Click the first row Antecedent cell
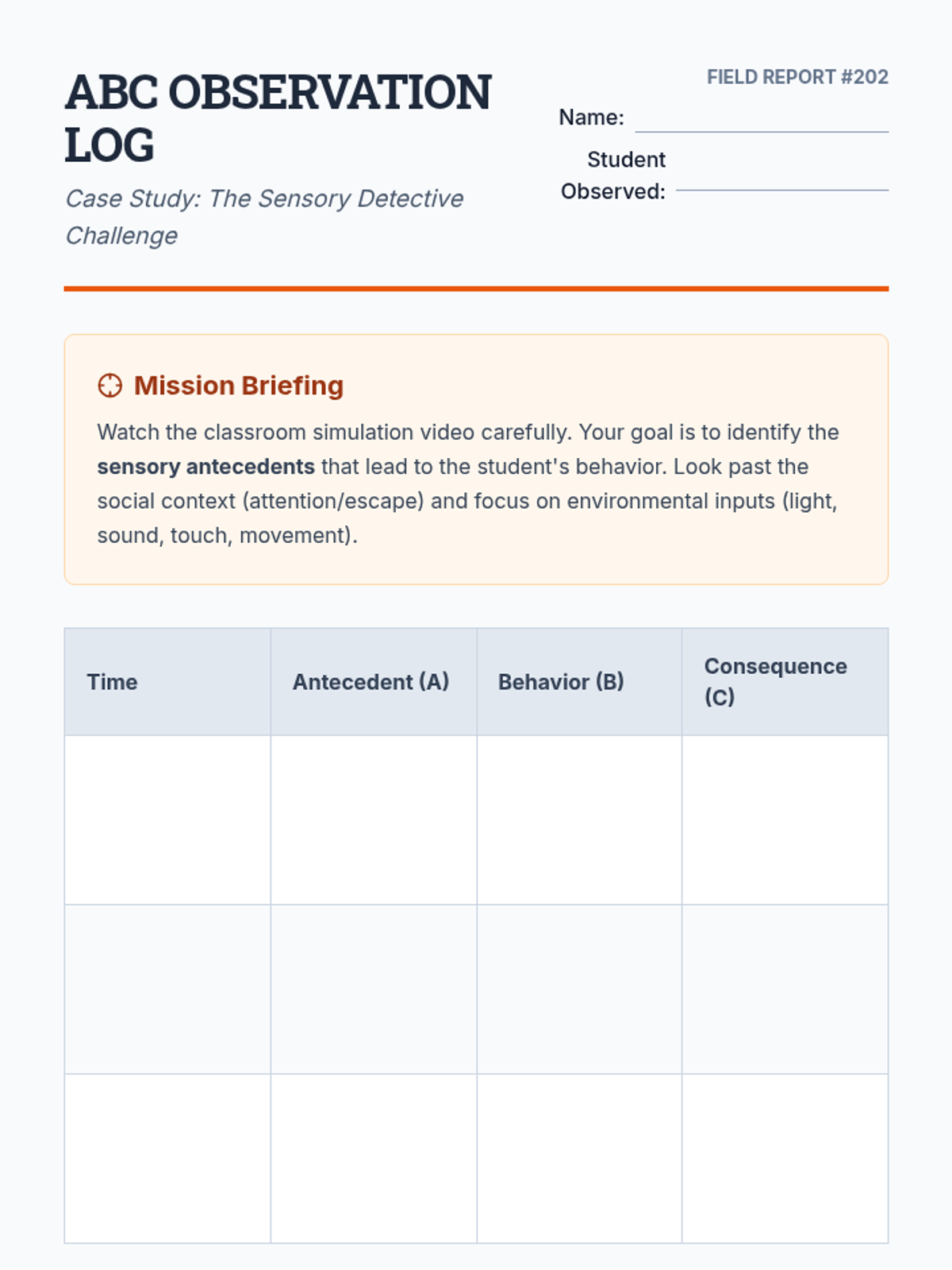This screenshot has height=1270, width=952. point(374,820)
